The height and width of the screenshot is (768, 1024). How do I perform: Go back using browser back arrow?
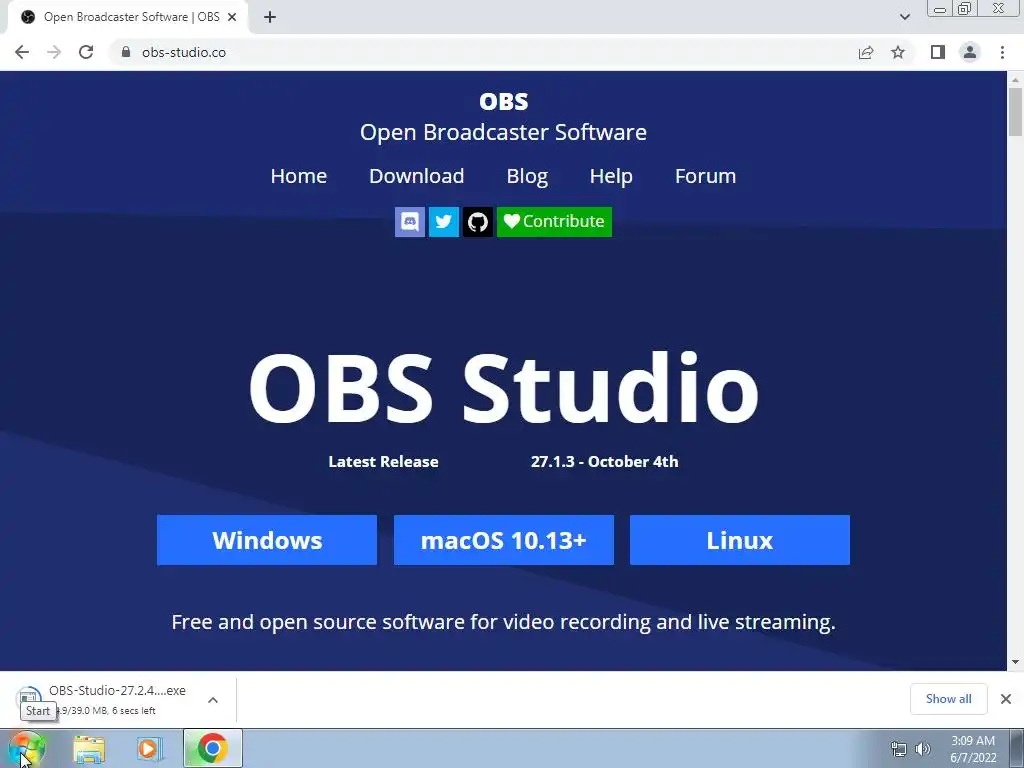click(22, 52)
